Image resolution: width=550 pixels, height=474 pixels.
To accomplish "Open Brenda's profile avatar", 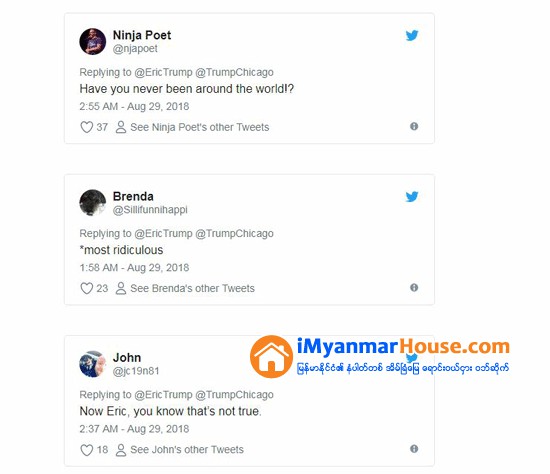I will 93,202.
